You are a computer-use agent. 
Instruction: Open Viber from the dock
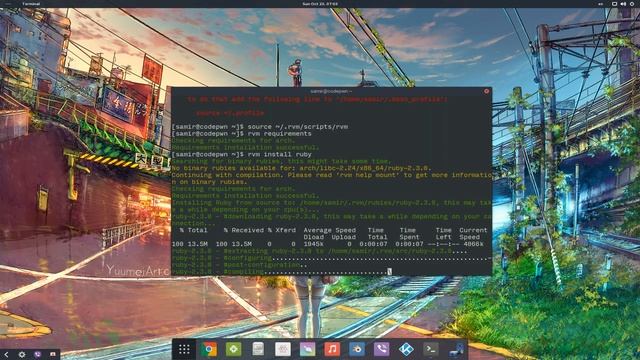coord(381,349)
